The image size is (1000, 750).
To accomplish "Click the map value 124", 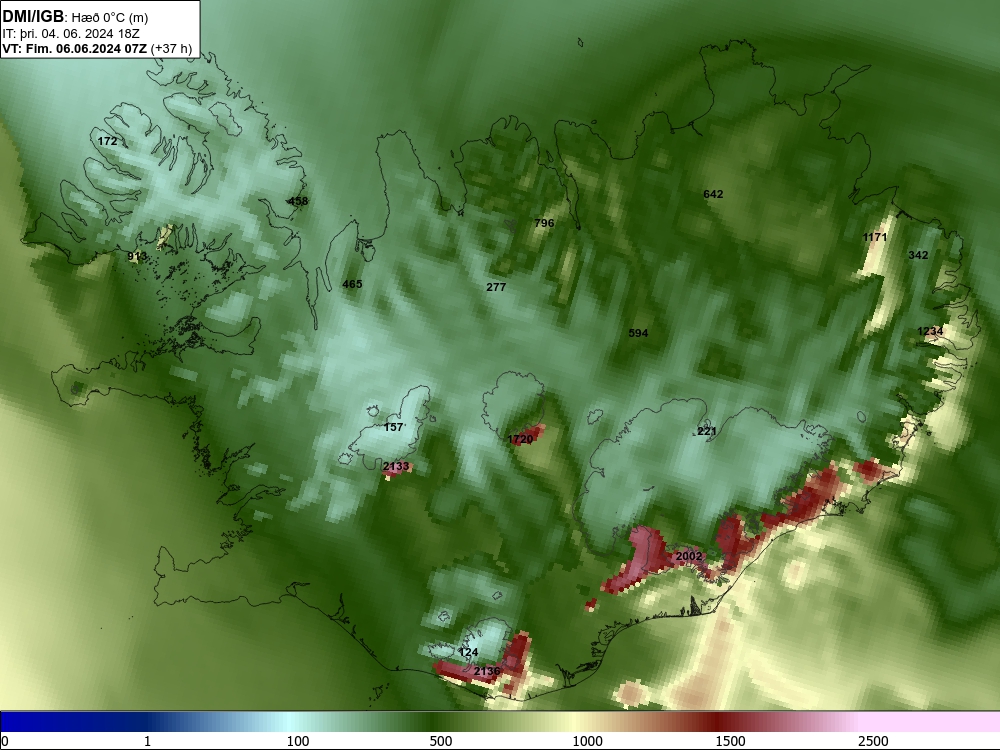I will [x=468, y=652].
